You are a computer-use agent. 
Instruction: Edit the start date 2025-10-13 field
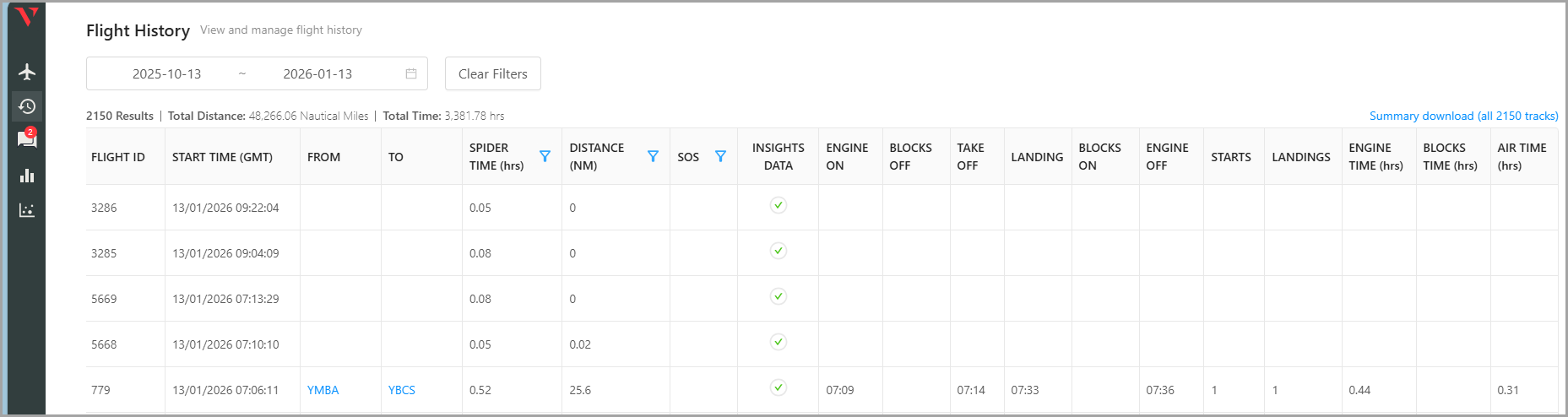[167, 74]
